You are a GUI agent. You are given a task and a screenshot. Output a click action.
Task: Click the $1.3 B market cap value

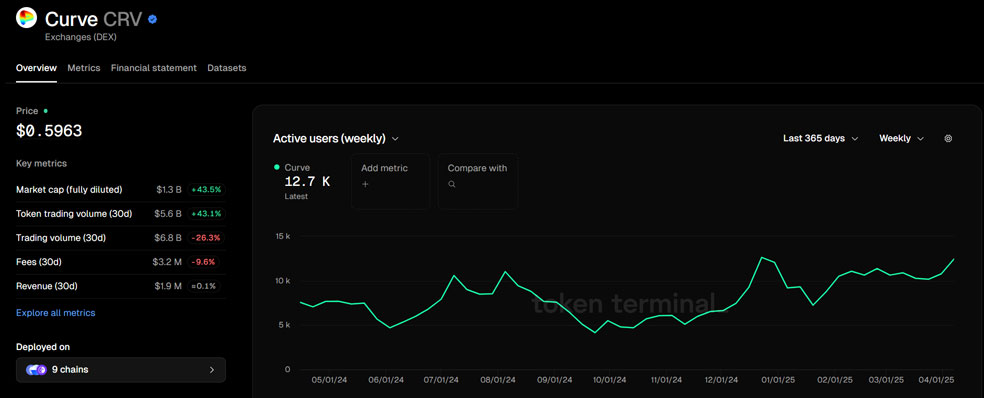[169, 190]
